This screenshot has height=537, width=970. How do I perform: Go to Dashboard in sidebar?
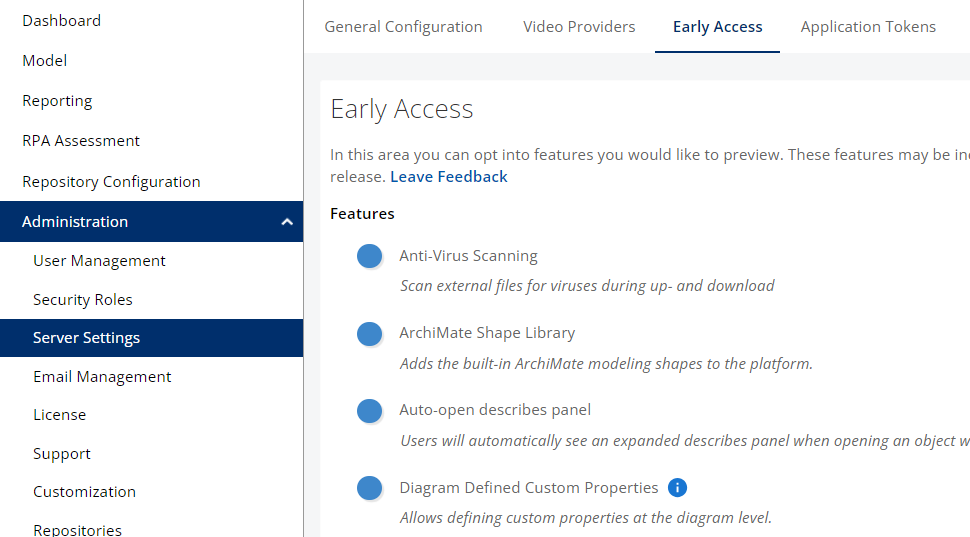click(x=61, y=20)
